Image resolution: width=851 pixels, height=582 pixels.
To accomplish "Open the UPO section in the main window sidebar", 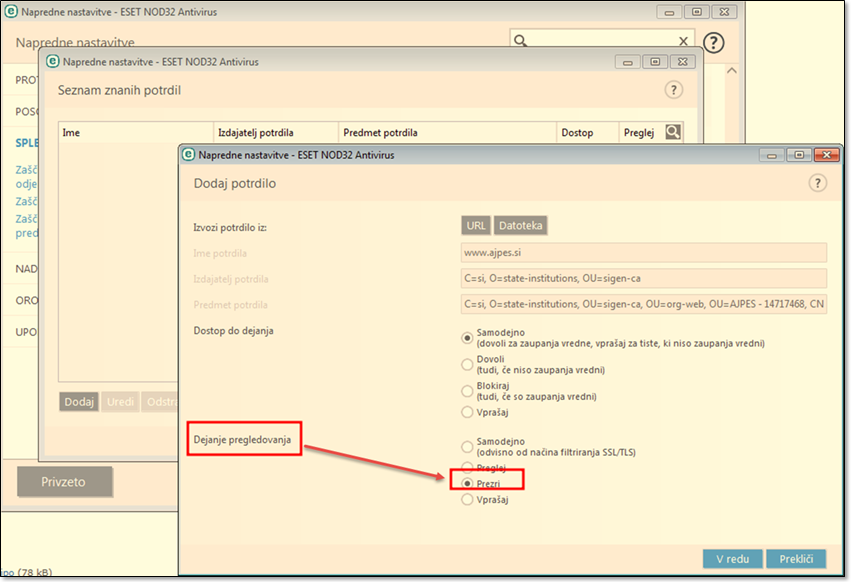I will coord(27,332).
